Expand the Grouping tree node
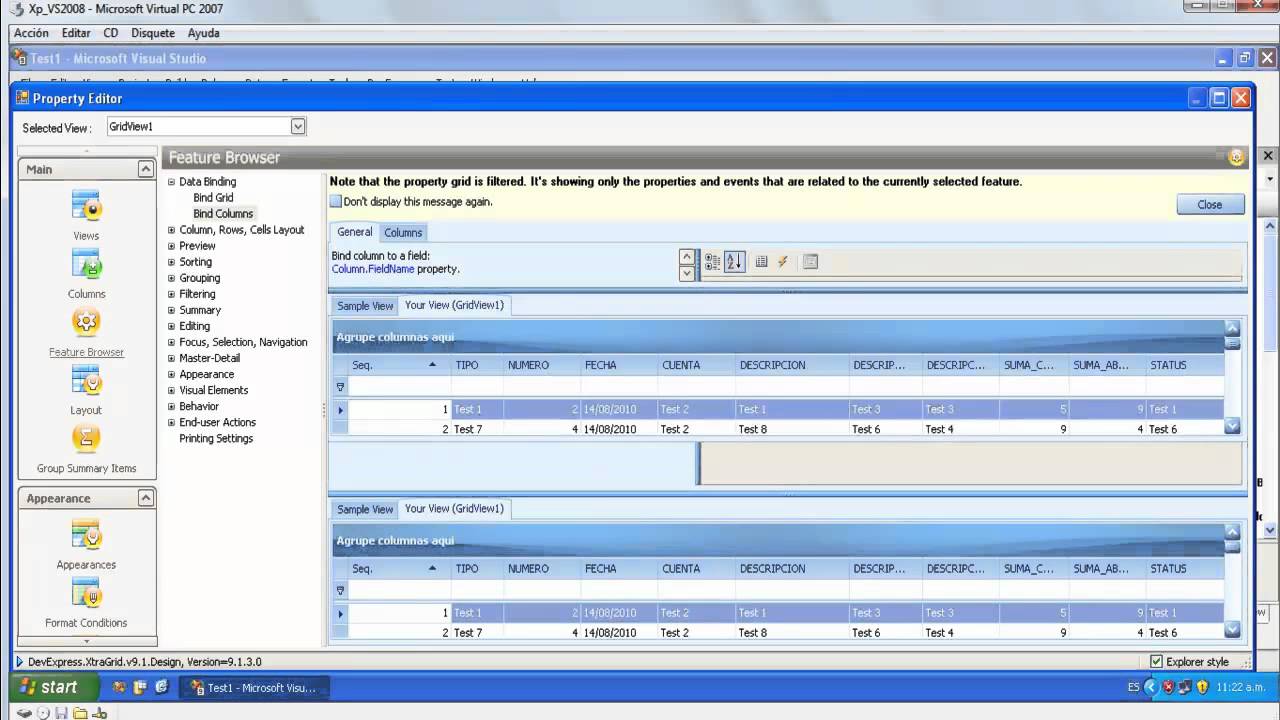1280x720 pixels. click(x=171, y=278)
